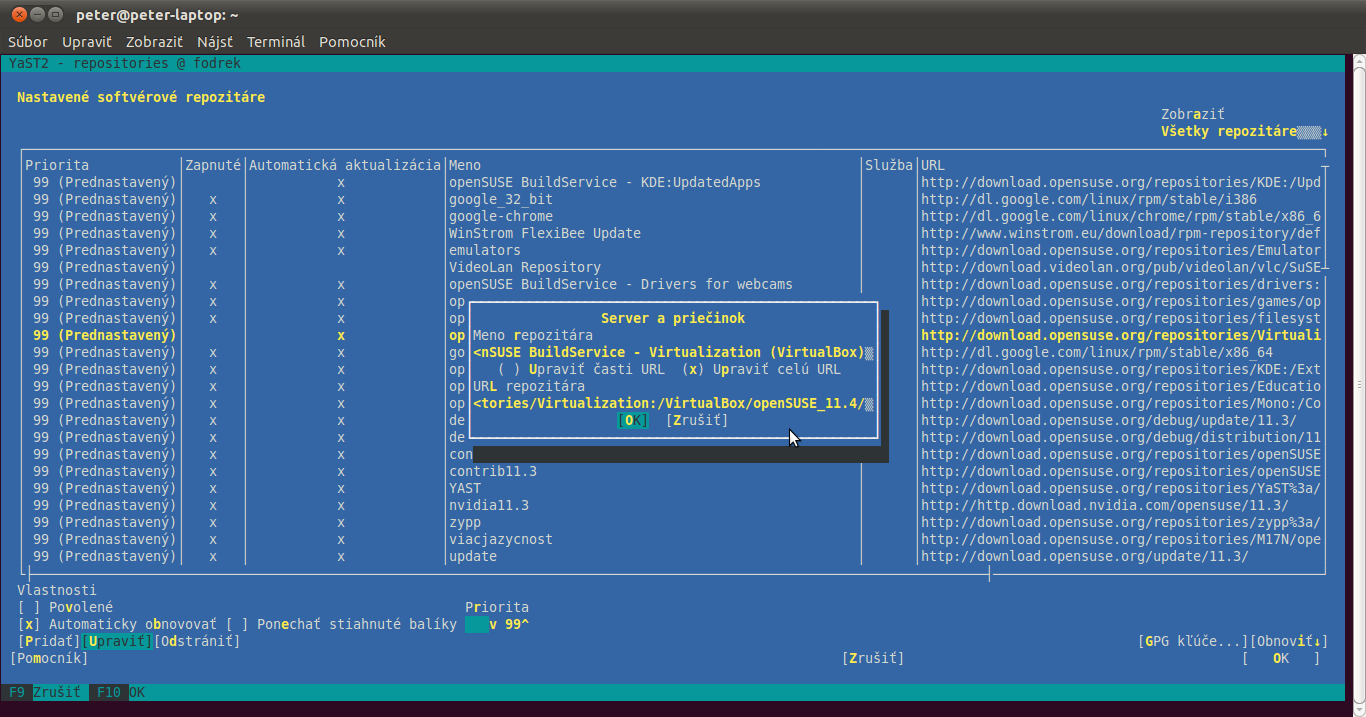1366x717 pixels.
Task: Select Upraviť celú URL radio option
Action: (761, 369)
